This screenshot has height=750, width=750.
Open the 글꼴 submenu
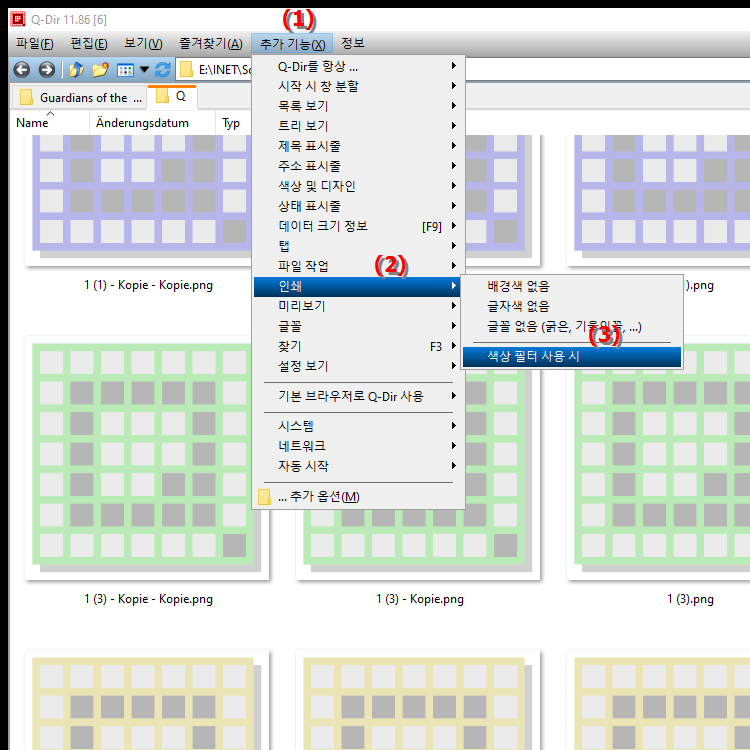tap(358, 326)
